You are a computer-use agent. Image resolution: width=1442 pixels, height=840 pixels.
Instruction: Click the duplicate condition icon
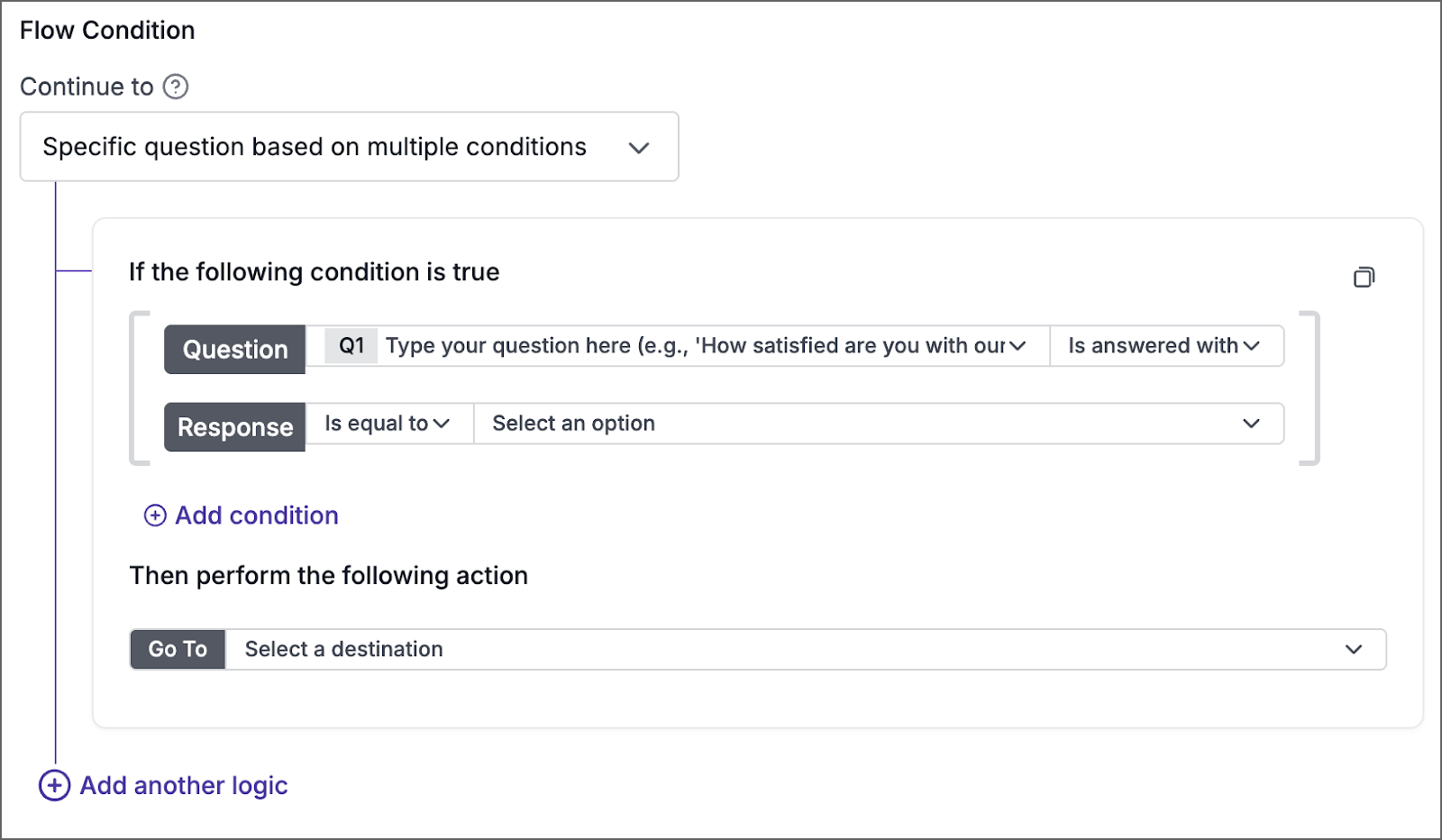1364,277
